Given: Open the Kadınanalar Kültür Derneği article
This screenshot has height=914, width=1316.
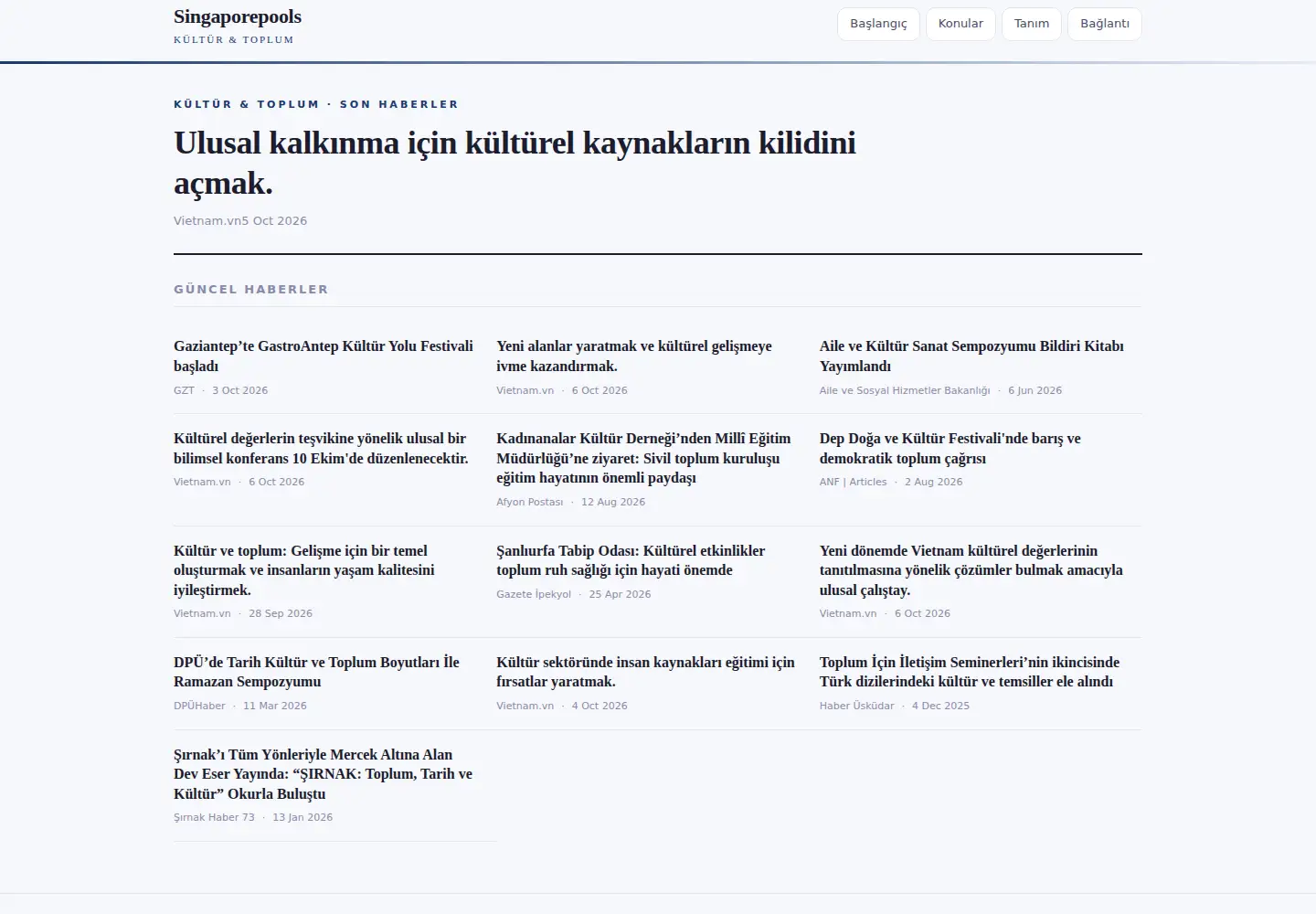Looking at the screenshot, I should 643,458.
